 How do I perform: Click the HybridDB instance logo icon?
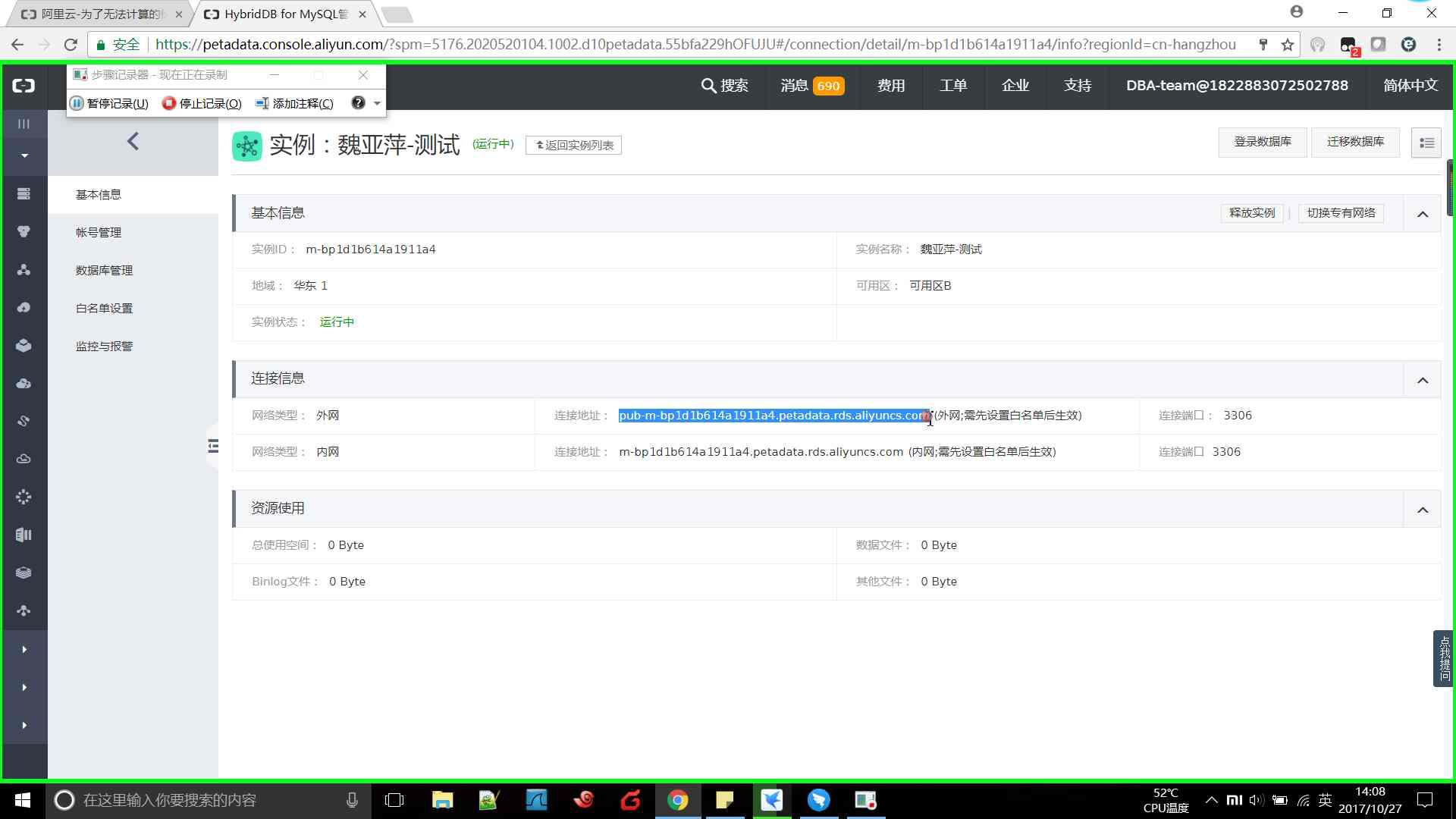coord(247,146)
